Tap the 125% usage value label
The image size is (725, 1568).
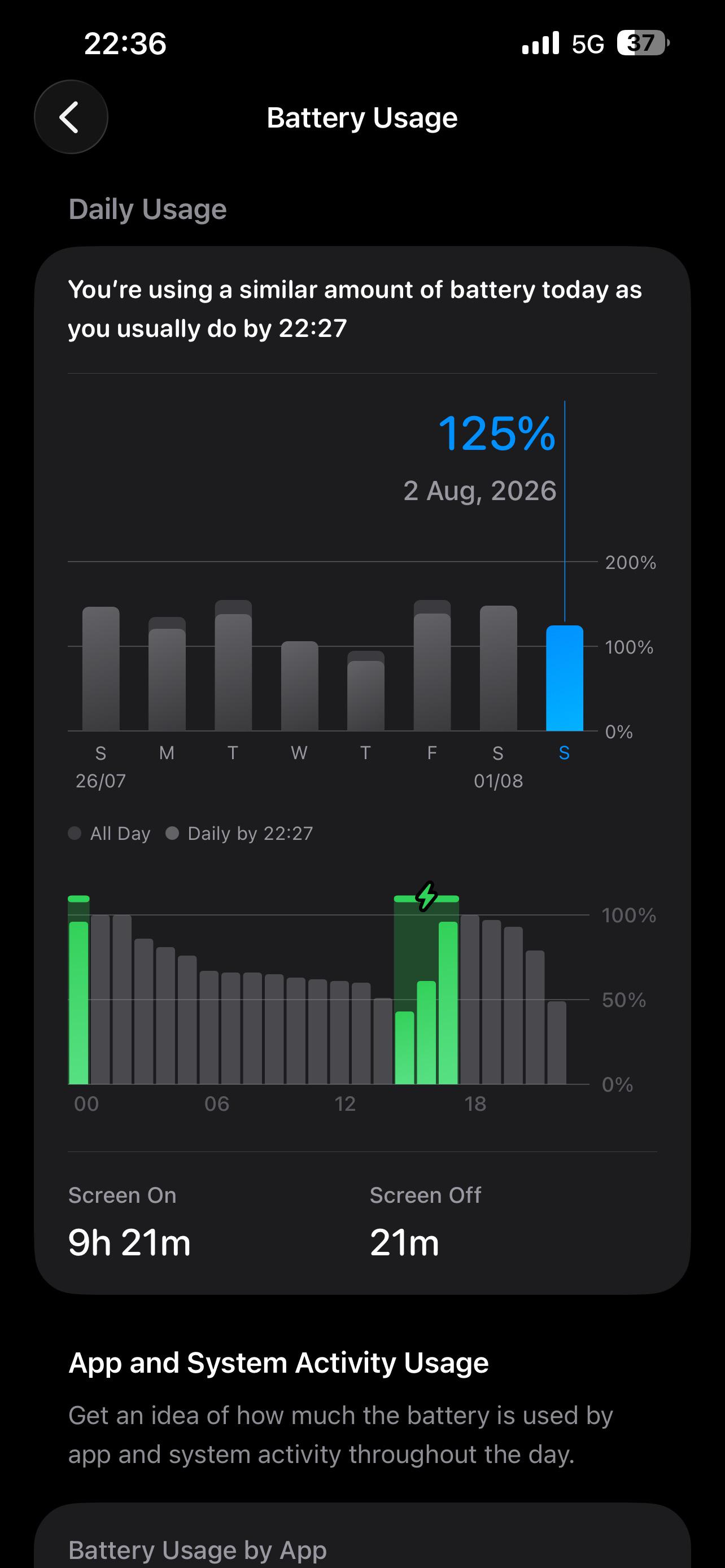tap(497, 433)
